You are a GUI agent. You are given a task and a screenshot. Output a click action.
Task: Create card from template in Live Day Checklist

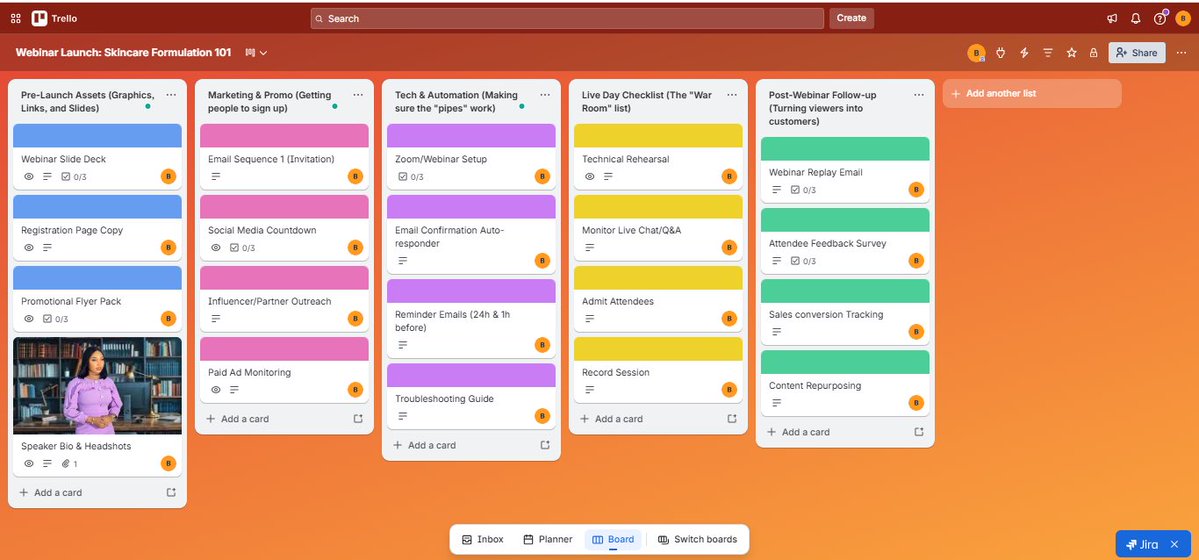point(732,418)
